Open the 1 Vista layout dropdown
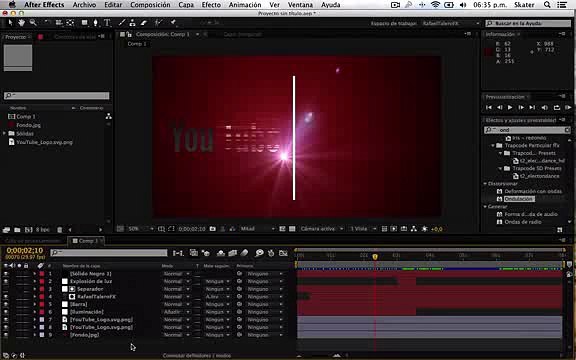 [x=363, y=229]
